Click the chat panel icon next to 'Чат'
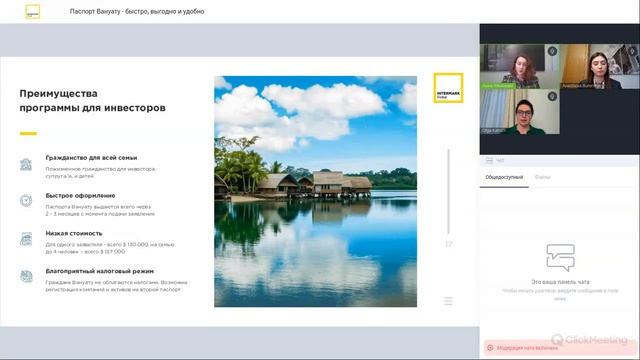 point(489,160)
